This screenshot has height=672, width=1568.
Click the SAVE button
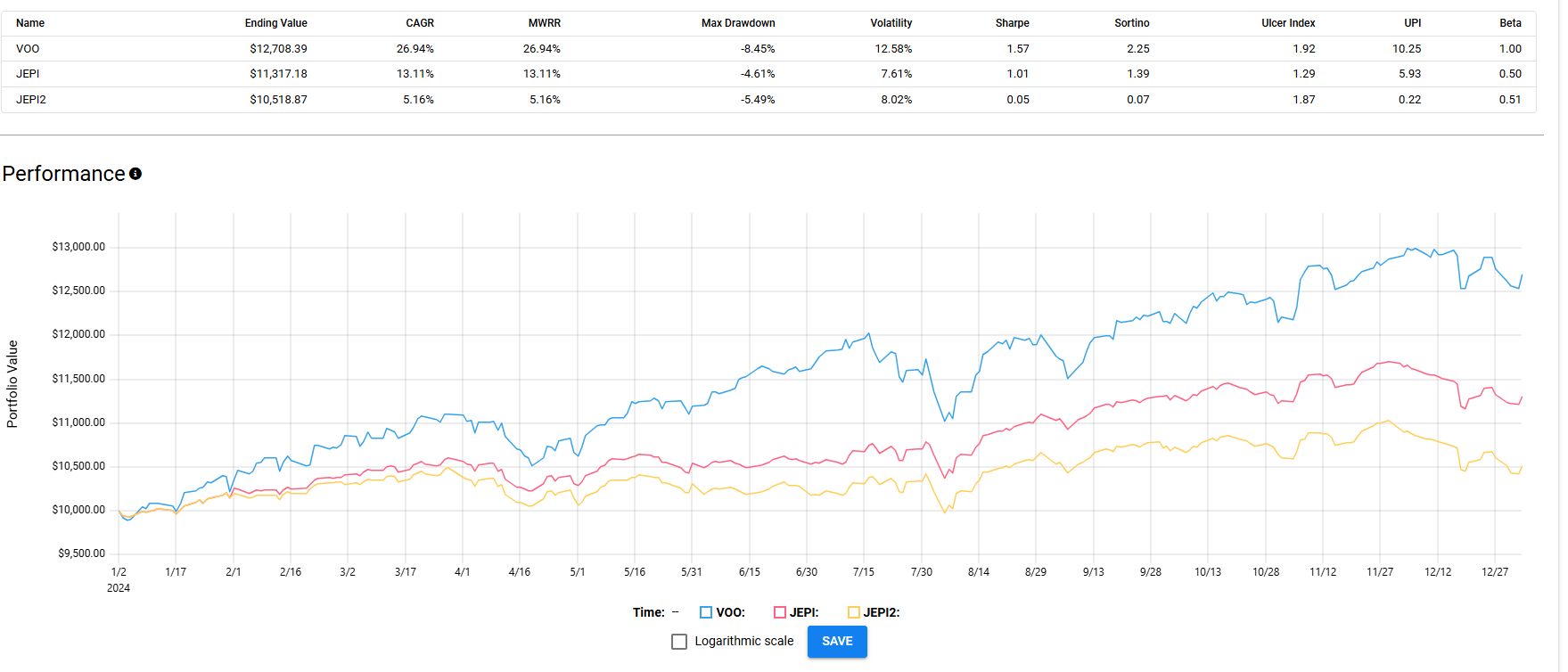837,642
